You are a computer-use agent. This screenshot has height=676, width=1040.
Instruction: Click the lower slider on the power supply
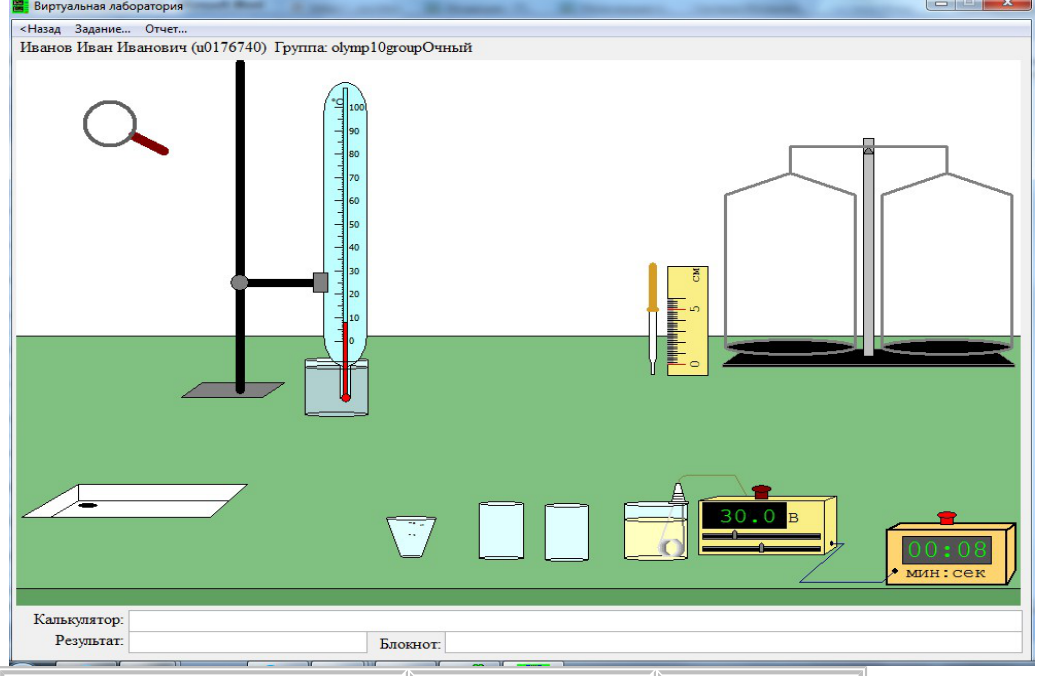[761, 548]
